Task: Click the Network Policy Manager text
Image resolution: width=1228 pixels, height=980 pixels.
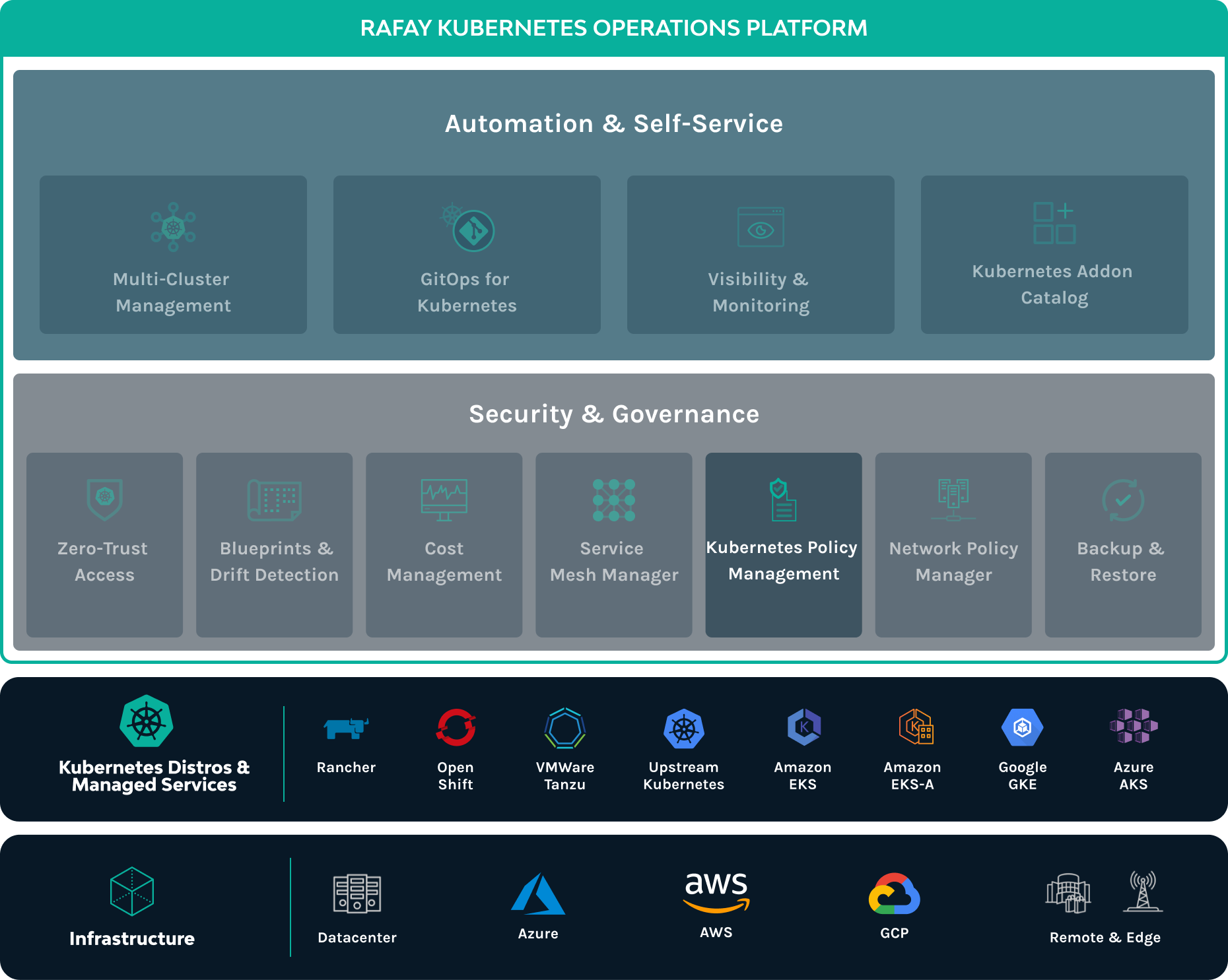Action: pyautogui.click(x=953, y=562)
